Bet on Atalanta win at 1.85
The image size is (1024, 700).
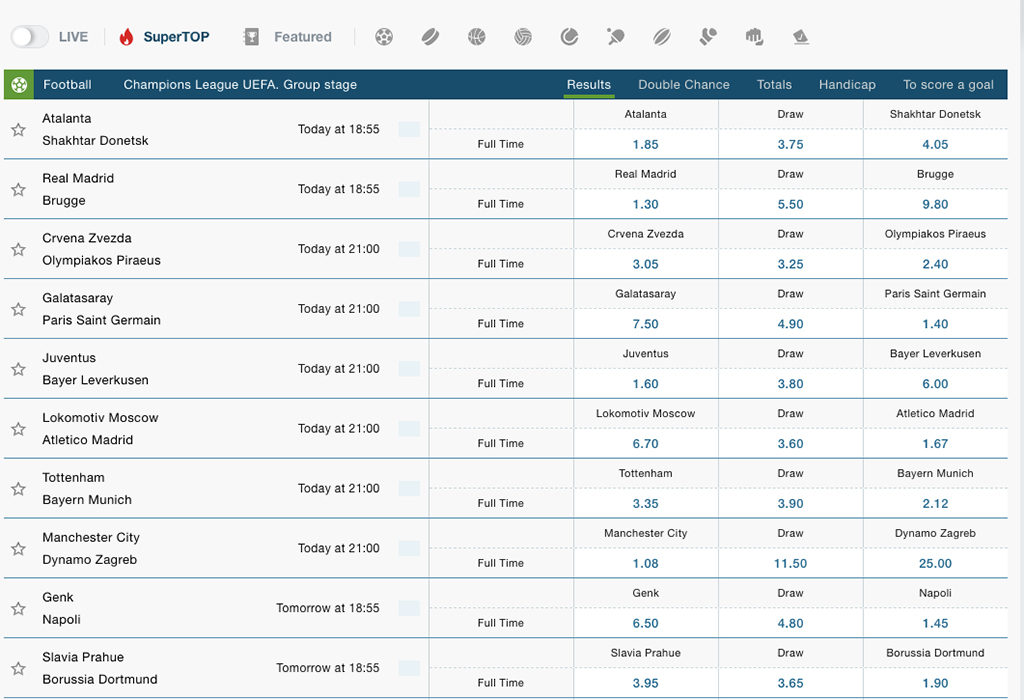point(645,144)
